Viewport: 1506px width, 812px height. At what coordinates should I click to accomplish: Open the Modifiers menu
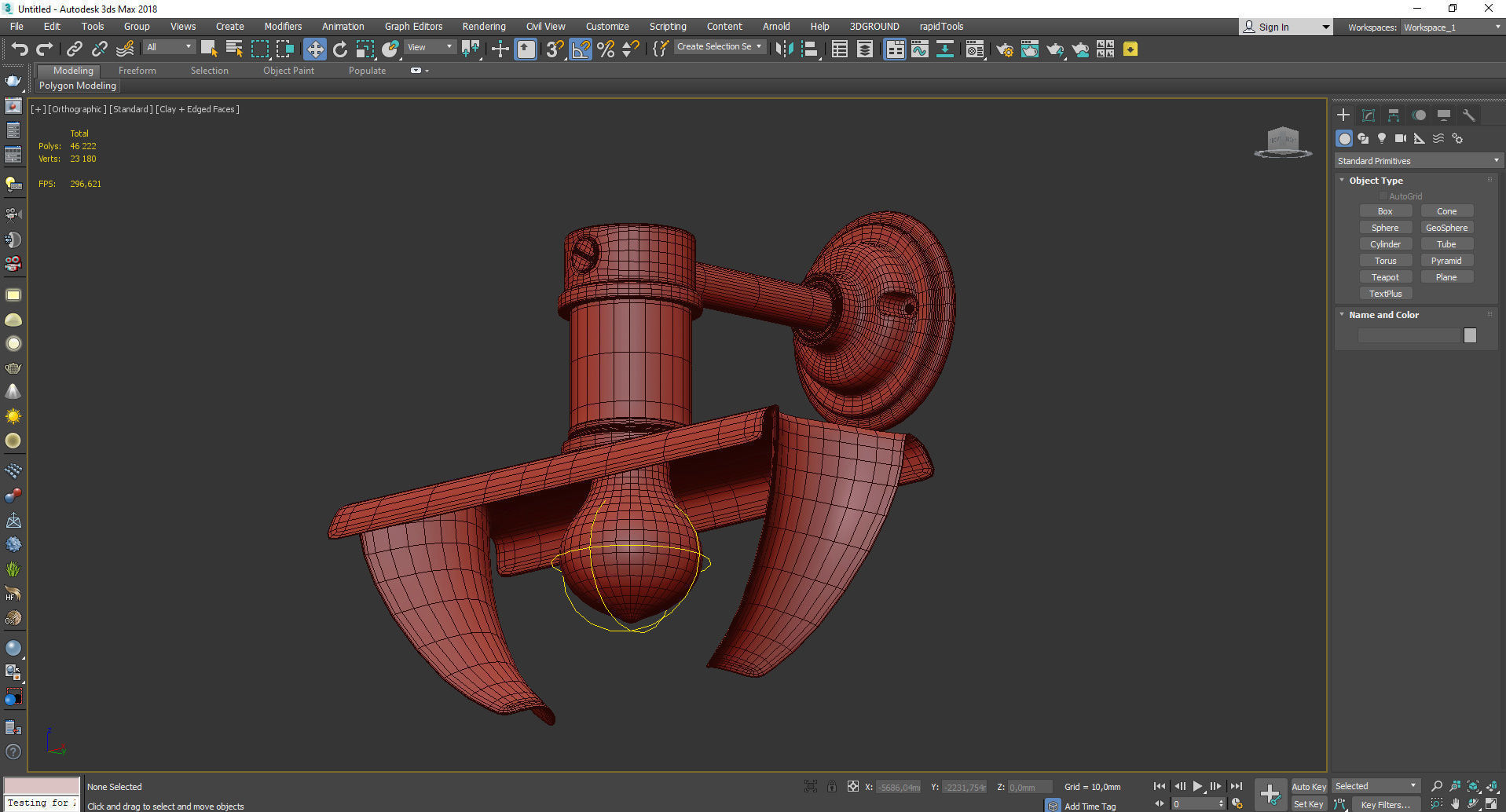tap(283, 26)
